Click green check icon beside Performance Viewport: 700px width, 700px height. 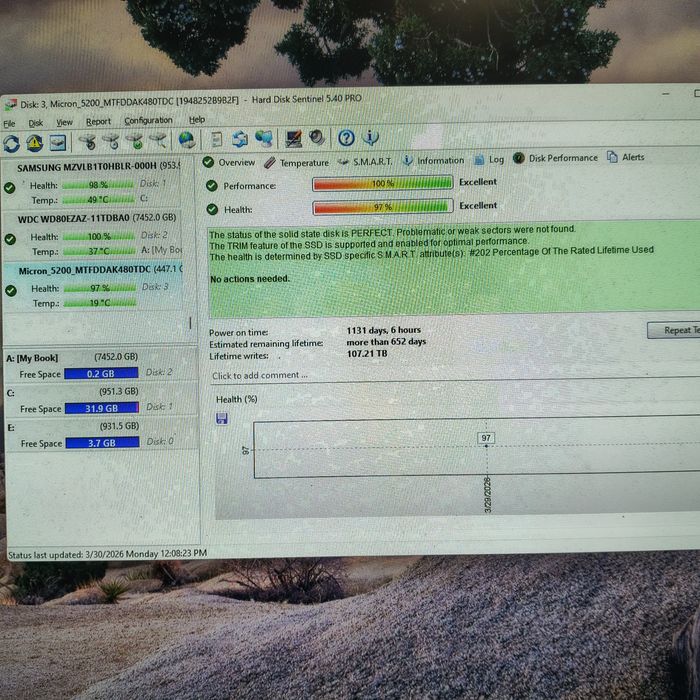212,186
